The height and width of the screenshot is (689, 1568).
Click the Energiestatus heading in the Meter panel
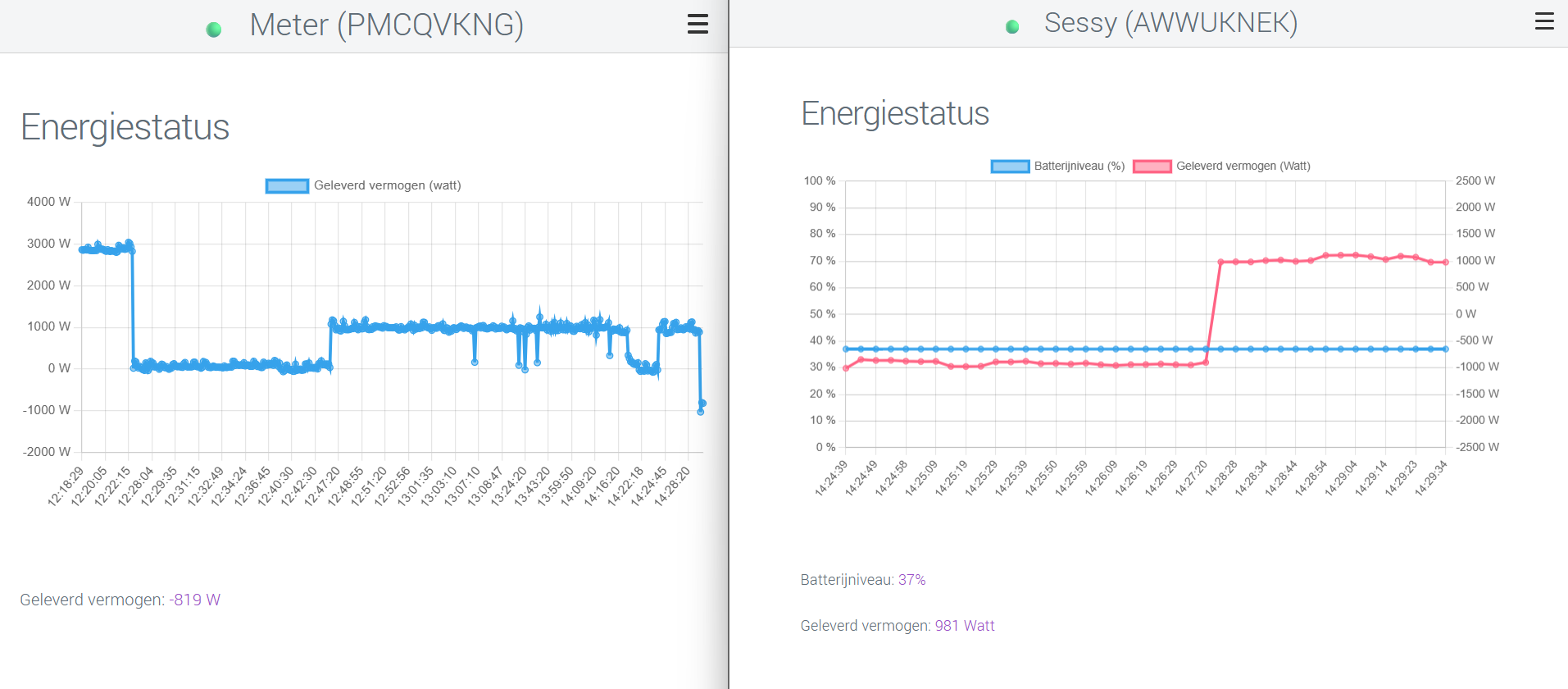125,127
